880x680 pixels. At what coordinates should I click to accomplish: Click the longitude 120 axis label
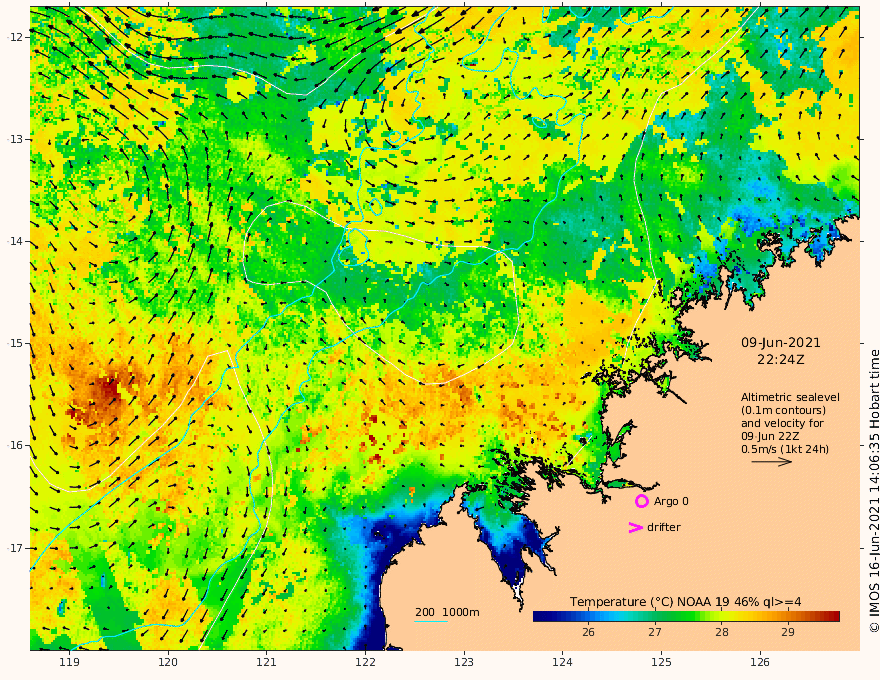pyautogui.click(x=168, y=662)
